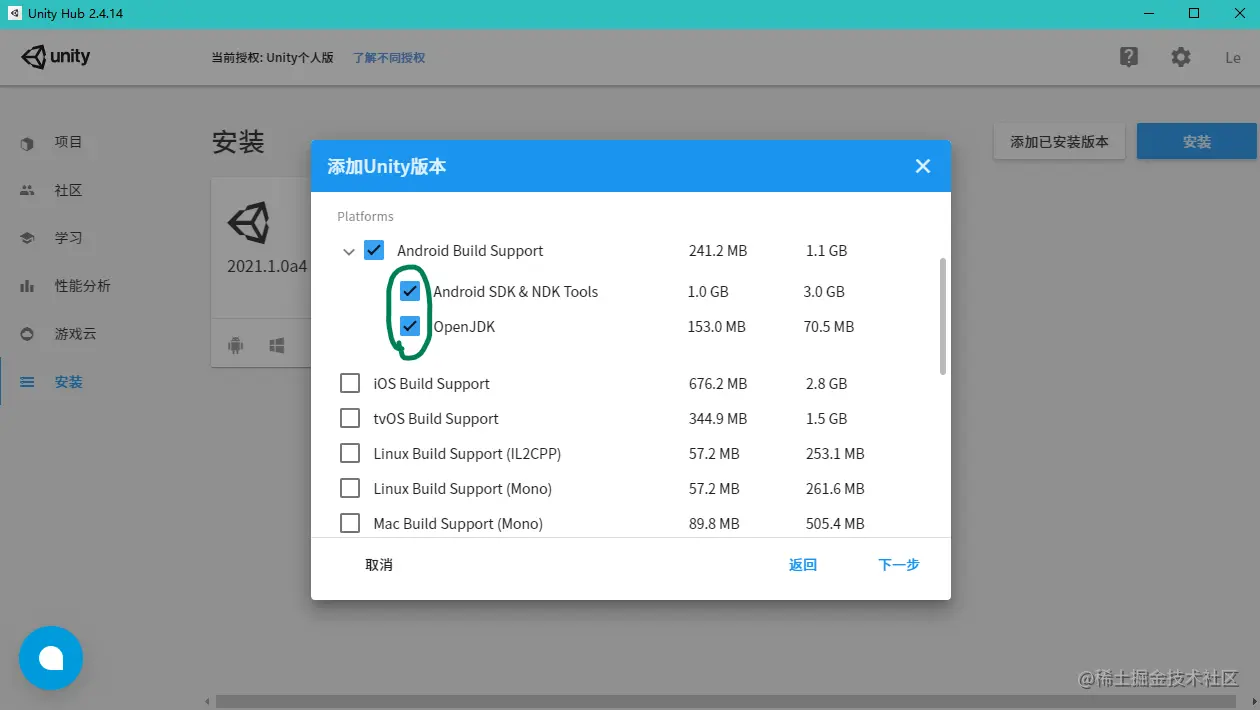Click the 344.9 MB tvOS download size
This screenshot has width=1260, height=710.
coord(718,419)
